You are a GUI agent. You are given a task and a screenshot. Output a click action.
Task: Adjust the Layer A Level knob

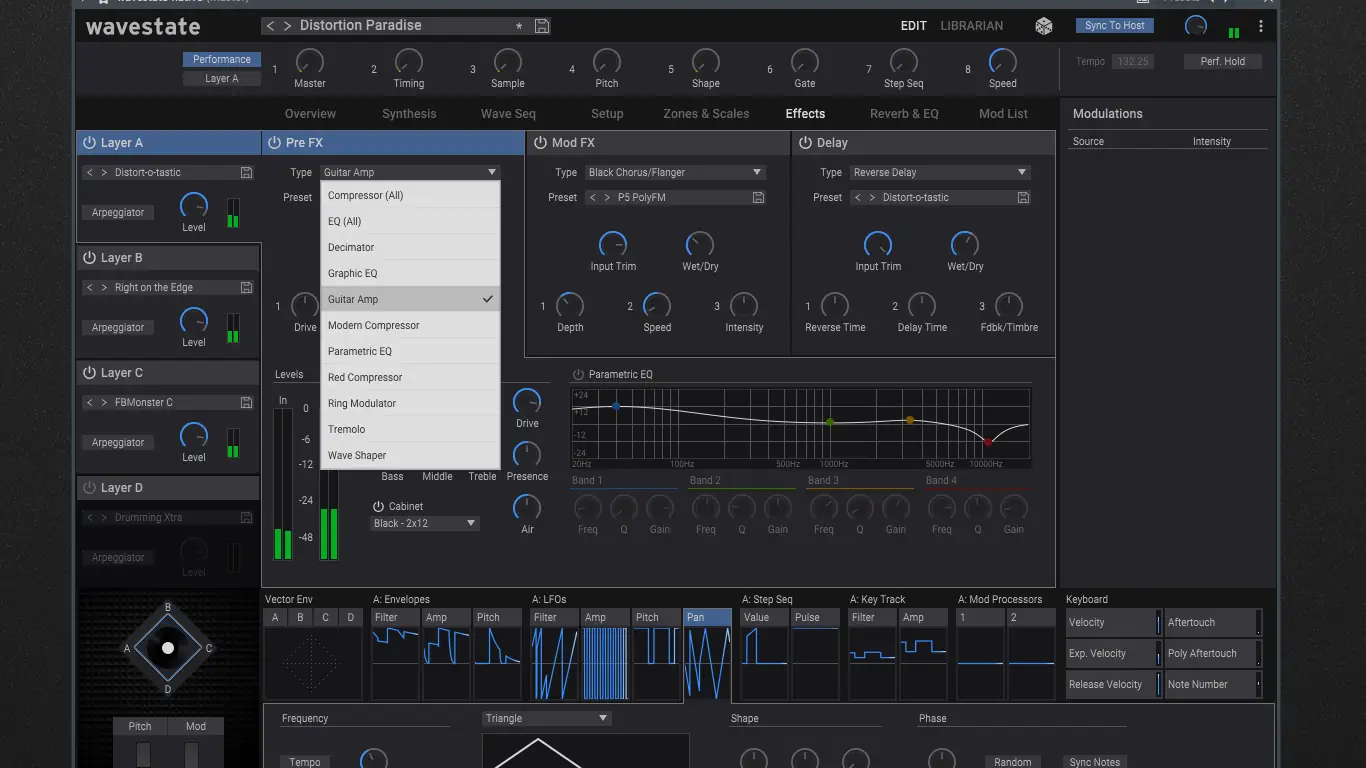point(193,206)
